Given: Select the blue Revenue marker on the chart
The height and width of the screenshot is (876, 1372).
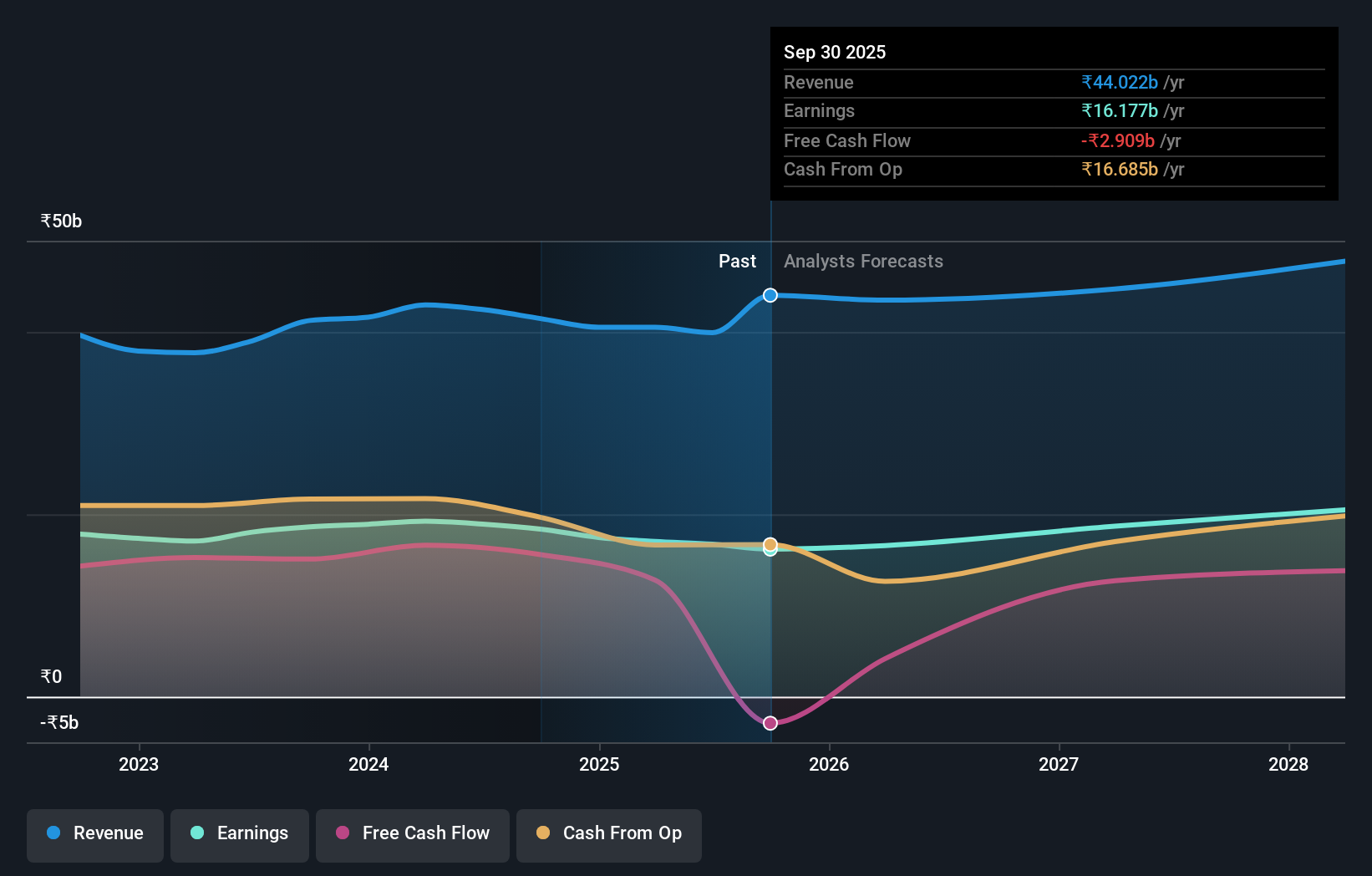Looking at the screenshot, I should point(770,294).
